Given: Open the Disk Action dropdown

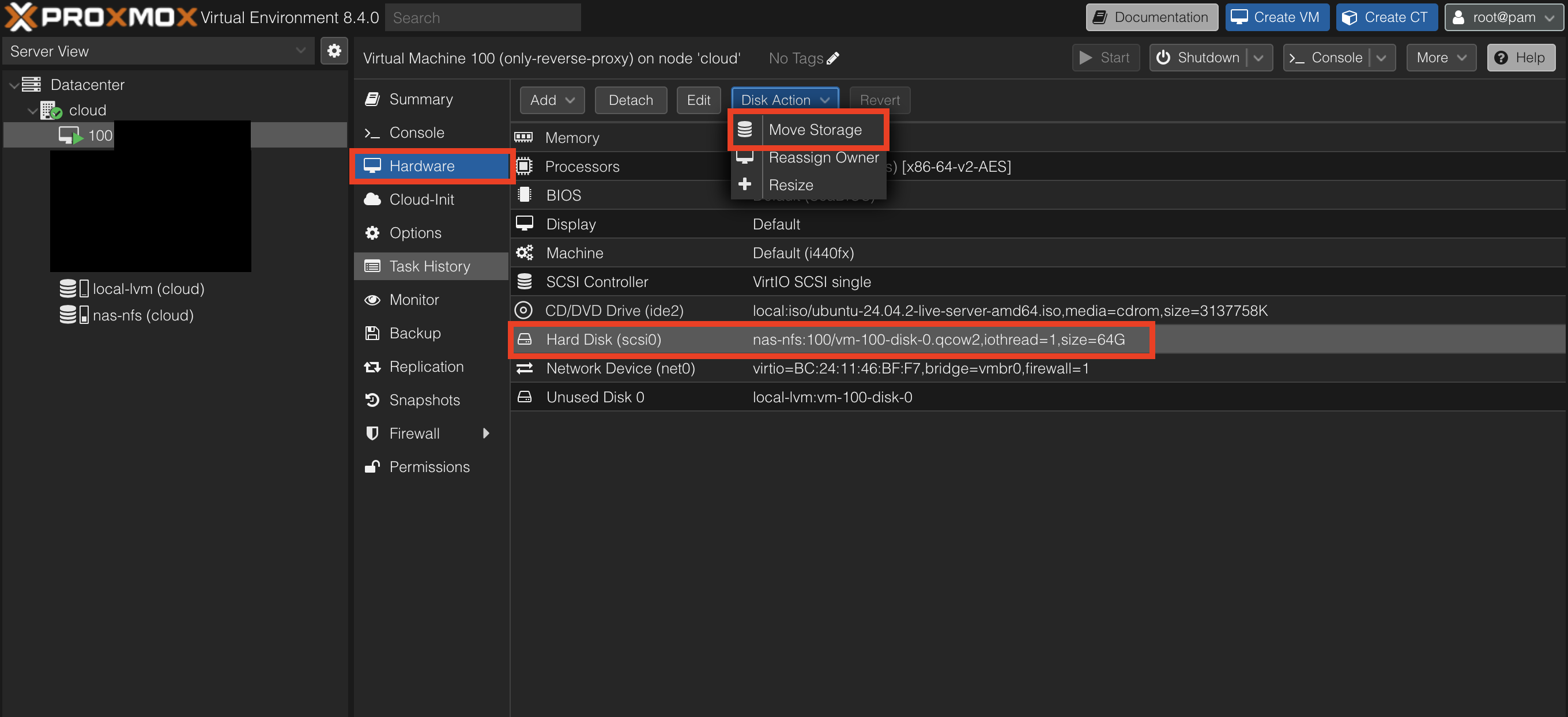Looking at the screenshot, I should point(785,100).
